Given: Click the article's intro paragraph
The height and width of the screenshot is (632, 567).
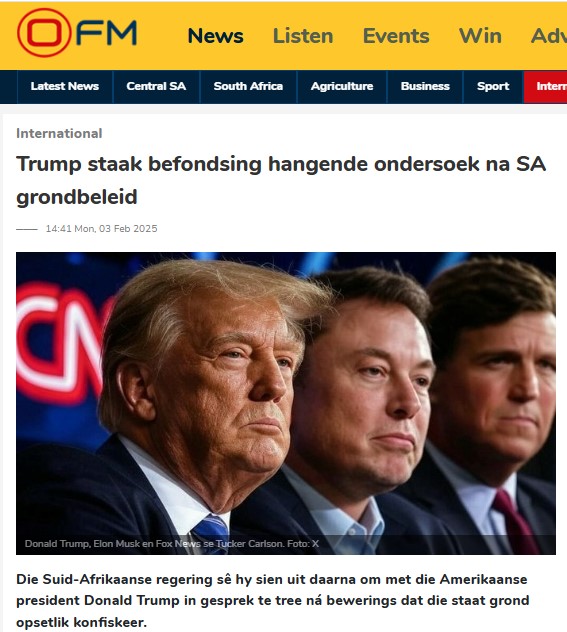Looking at the screenshot, I should coord(273,601).
